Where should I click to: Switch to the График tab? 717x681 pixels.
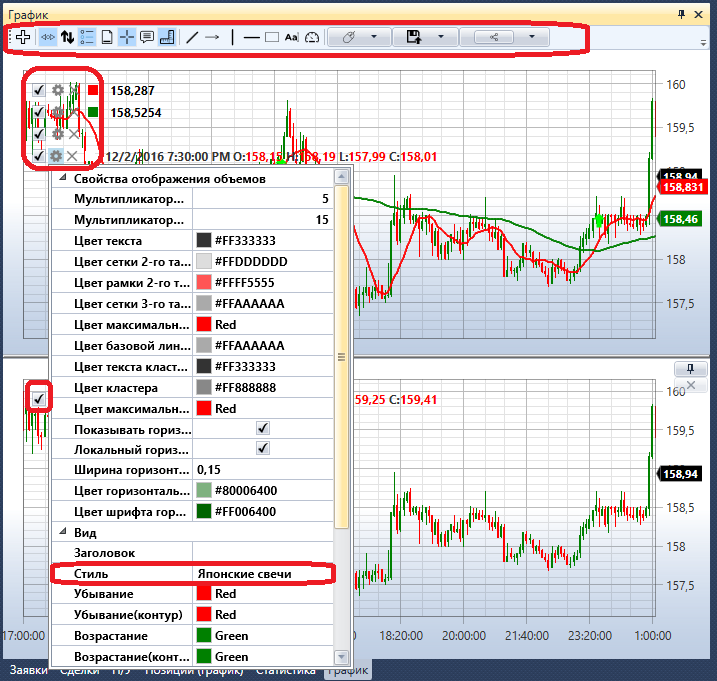coord(348,670)
